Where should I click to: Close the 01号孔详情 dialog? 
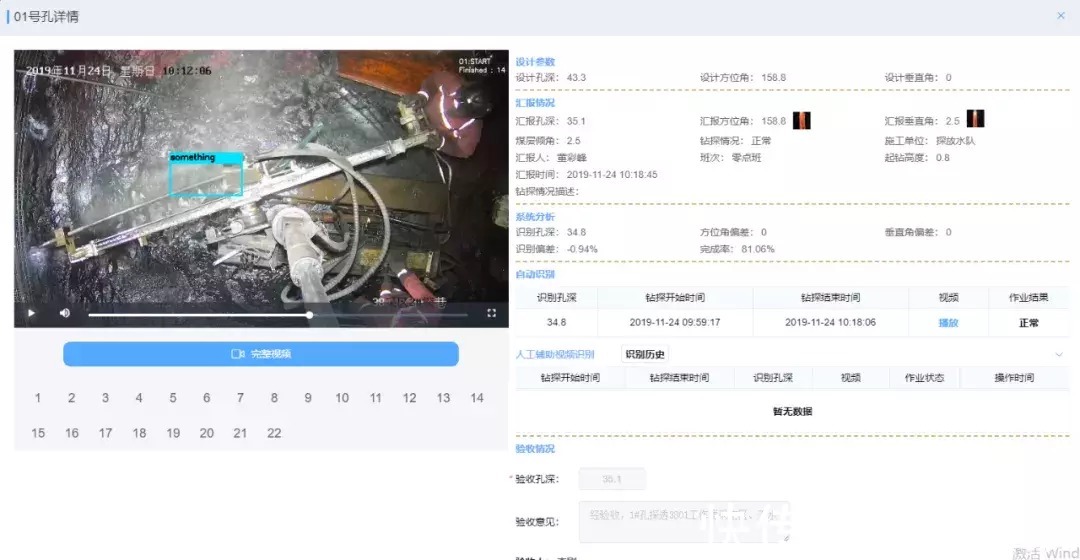tap(1061, 16)
